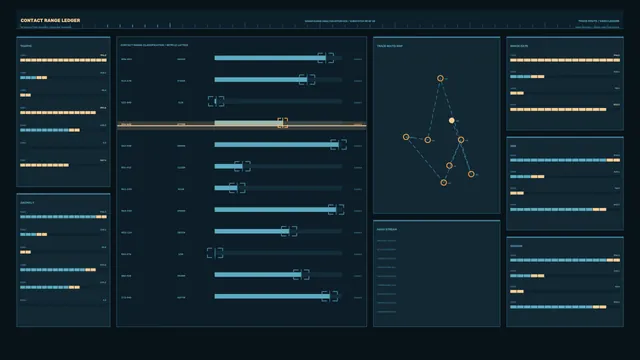Click the bracket handle on the last ledger row
Screen dimensions: 640x360
pos(330,296)
